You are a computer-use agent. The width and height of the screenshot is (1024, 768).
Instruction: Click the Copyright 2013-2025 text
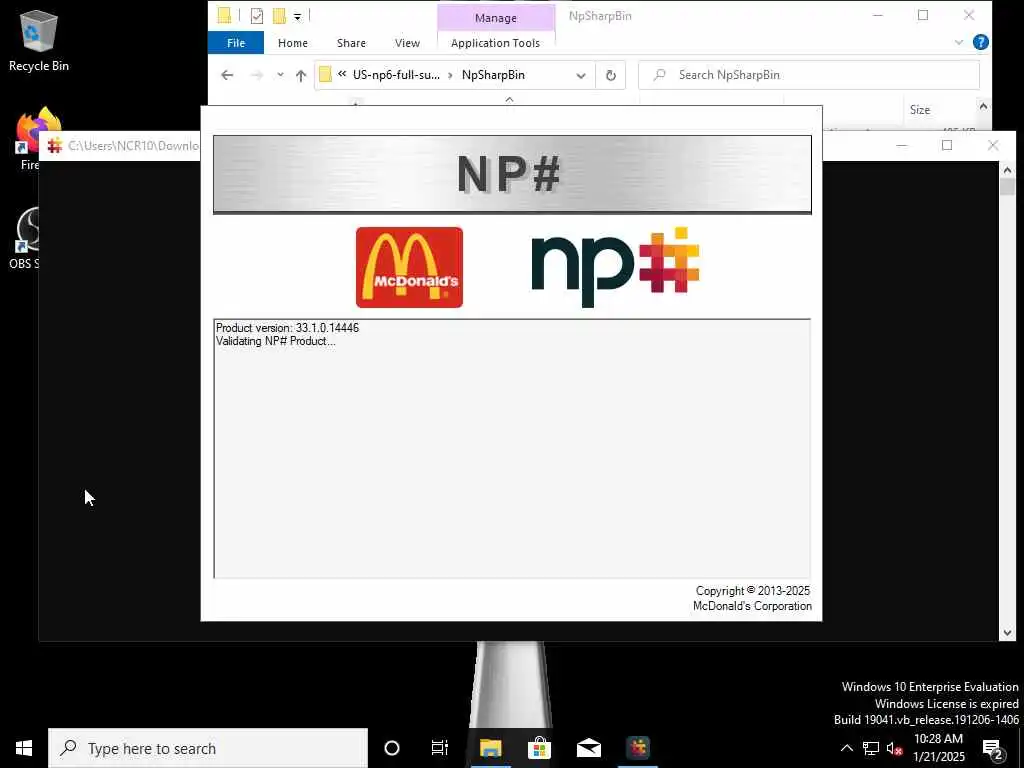752,590
